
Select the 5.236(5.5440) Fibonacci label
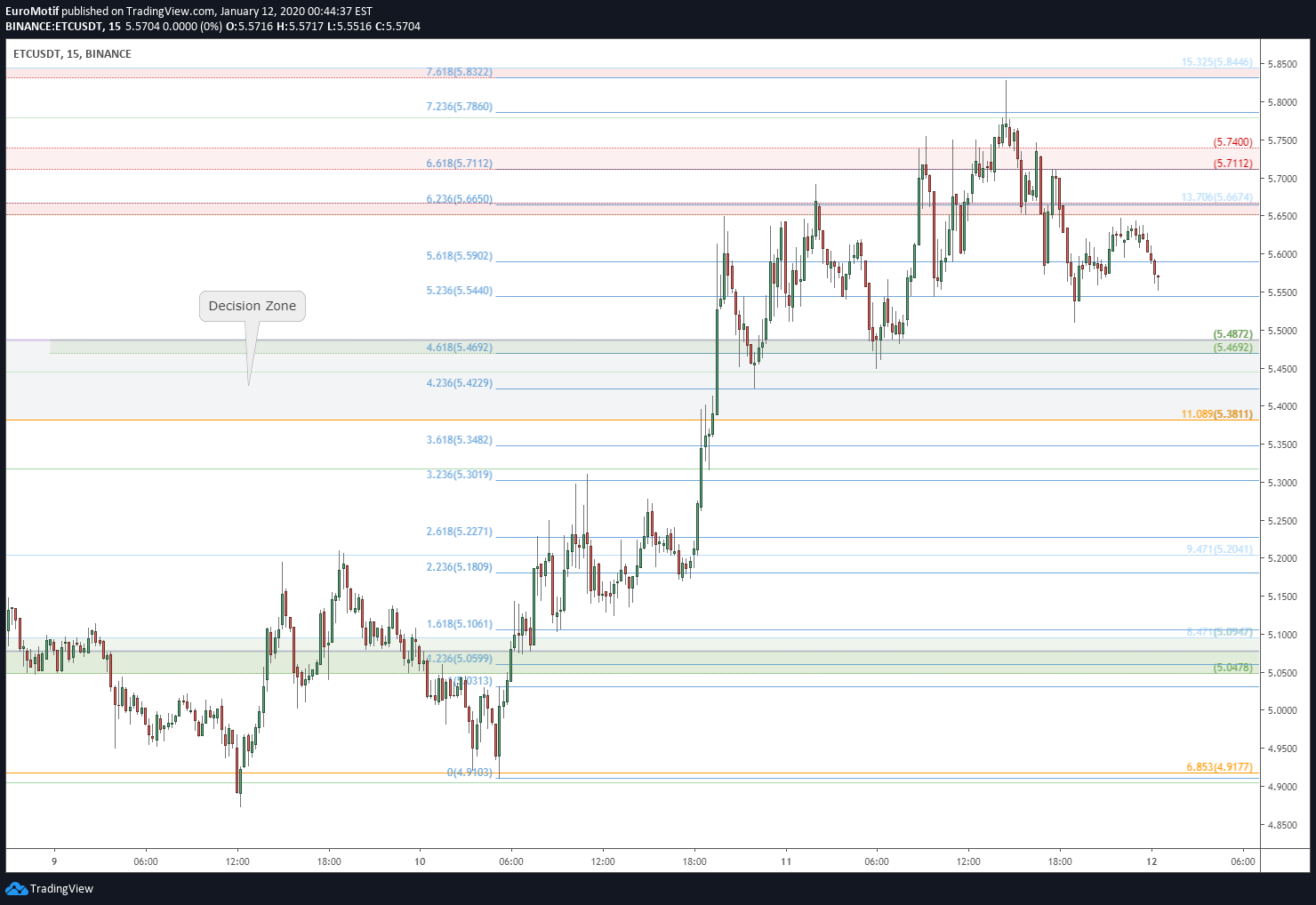[460, 291]
